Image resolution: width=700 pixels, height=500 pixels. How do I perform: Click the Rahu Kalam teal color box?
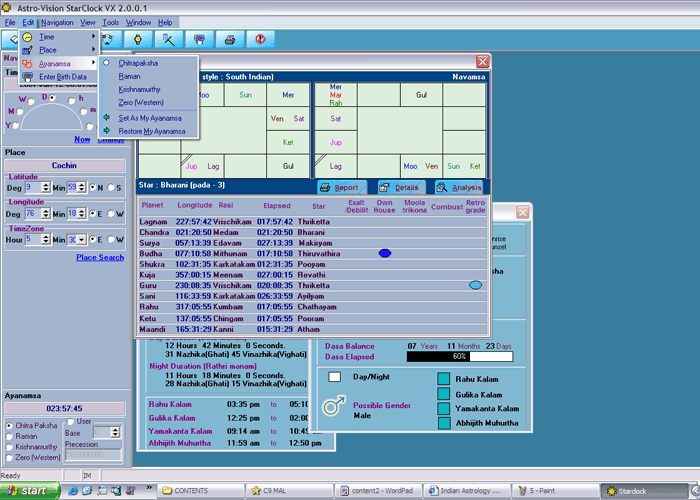click(x=444, y=379)
